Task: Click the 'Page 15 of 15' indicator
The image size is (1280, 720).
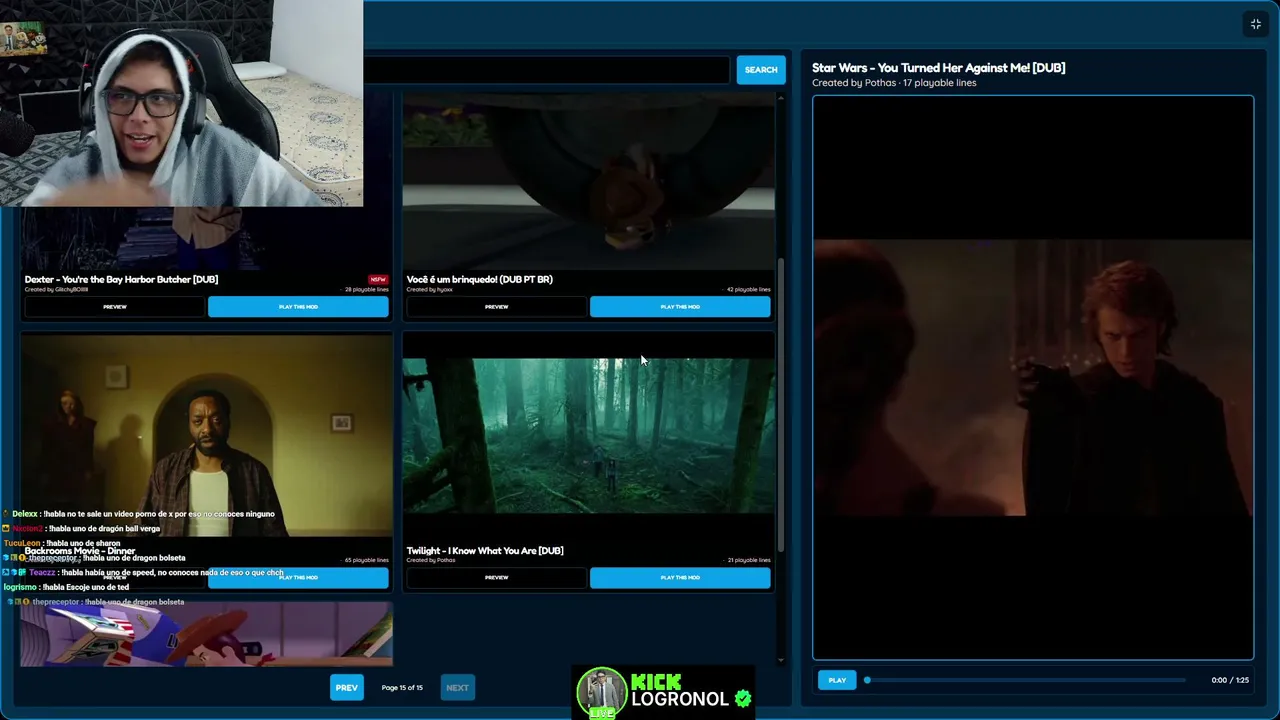Action: pos(402,688)
